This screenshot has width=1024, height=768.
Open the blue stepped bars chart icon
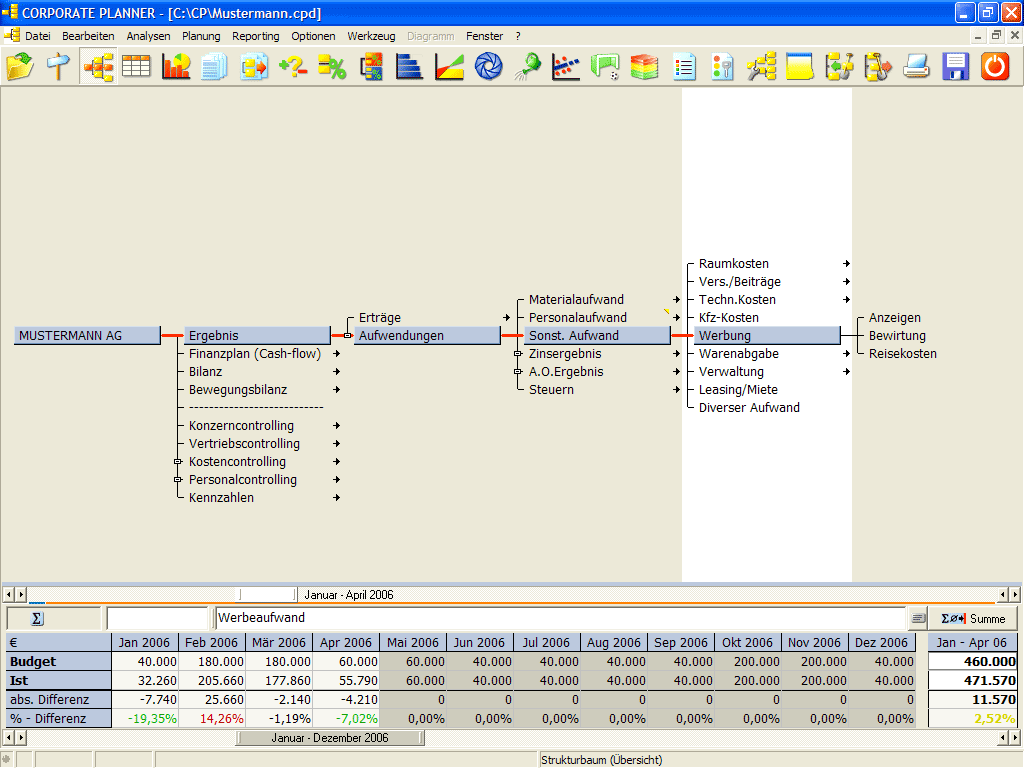tap(409, 67)
